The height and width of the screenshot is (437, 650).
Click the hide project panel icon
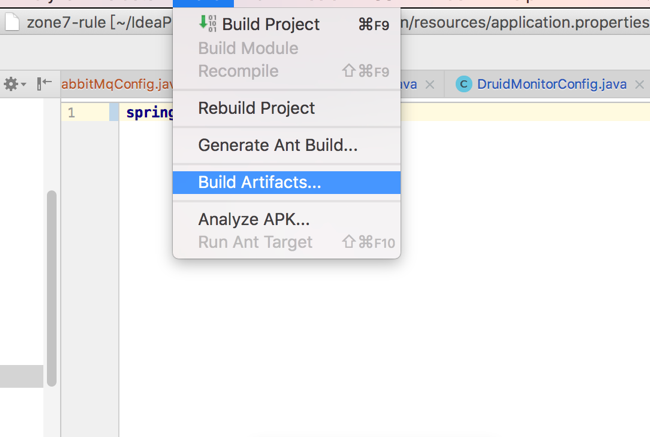click(44, 84)
